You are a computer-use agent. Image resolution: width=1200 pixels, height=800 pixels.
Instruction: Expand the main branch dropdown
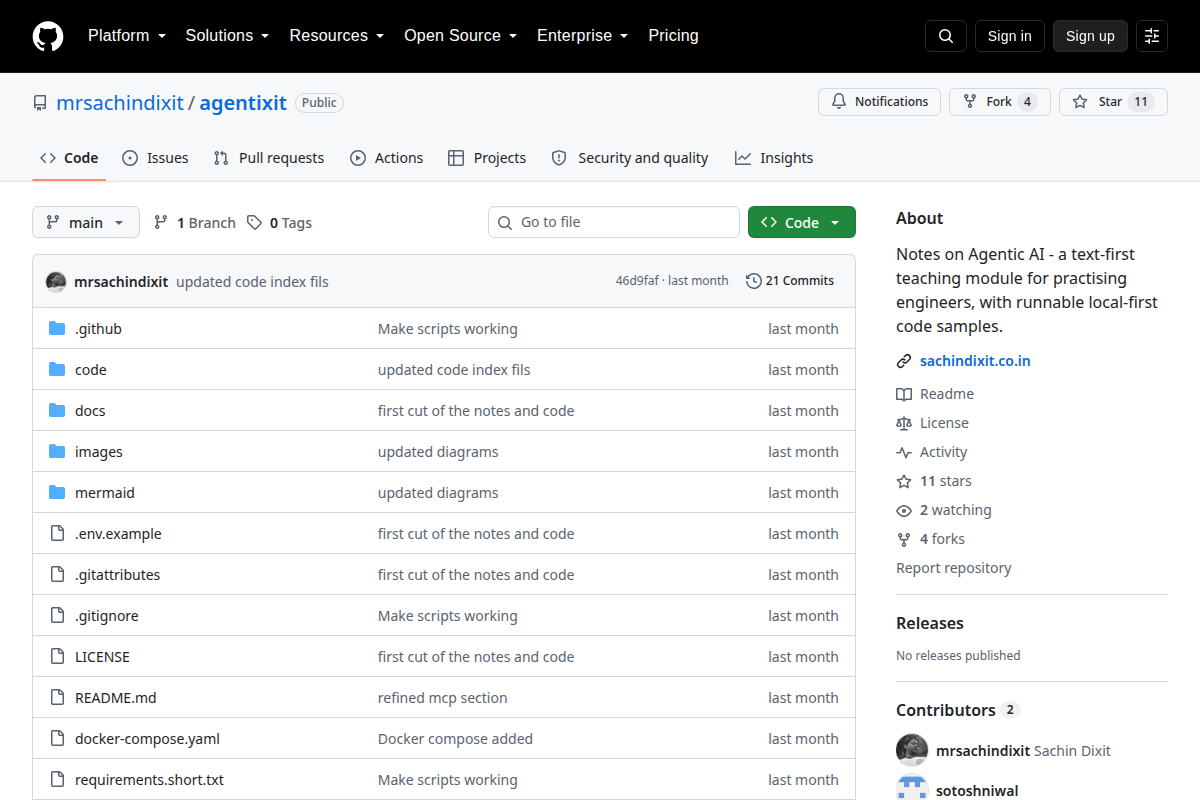pyautogui.click(x=86, y=222)
